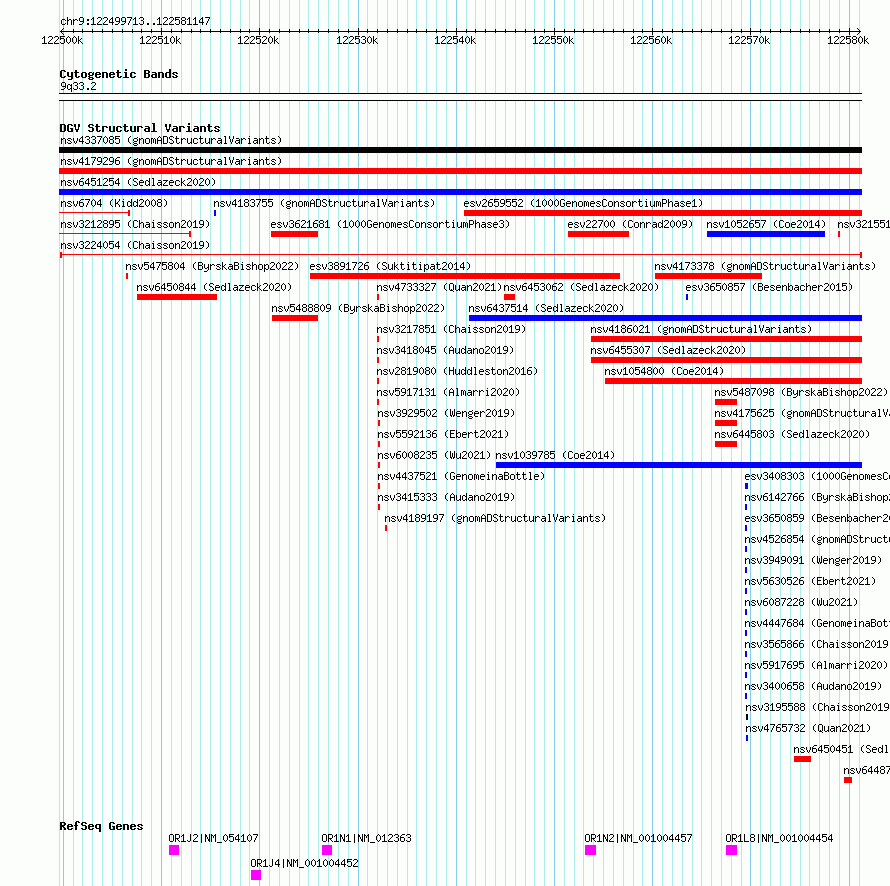This screenshot has height=886, width=890.
Task: Select nsv3212895 (Chaisson2019) label
Action: pyautogui.click(x=135, y=224)
